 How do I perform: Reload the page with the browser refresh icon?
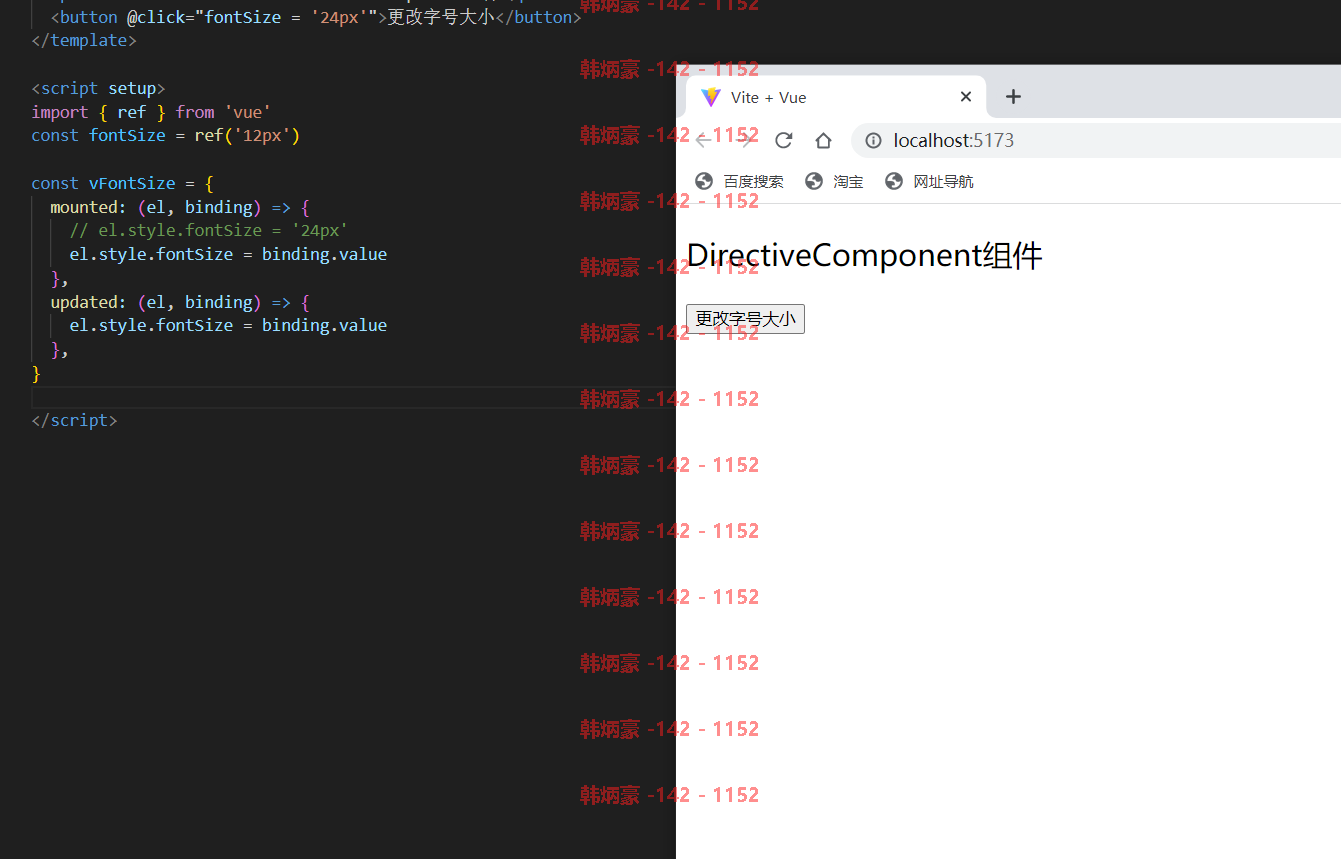pos(784,140)
